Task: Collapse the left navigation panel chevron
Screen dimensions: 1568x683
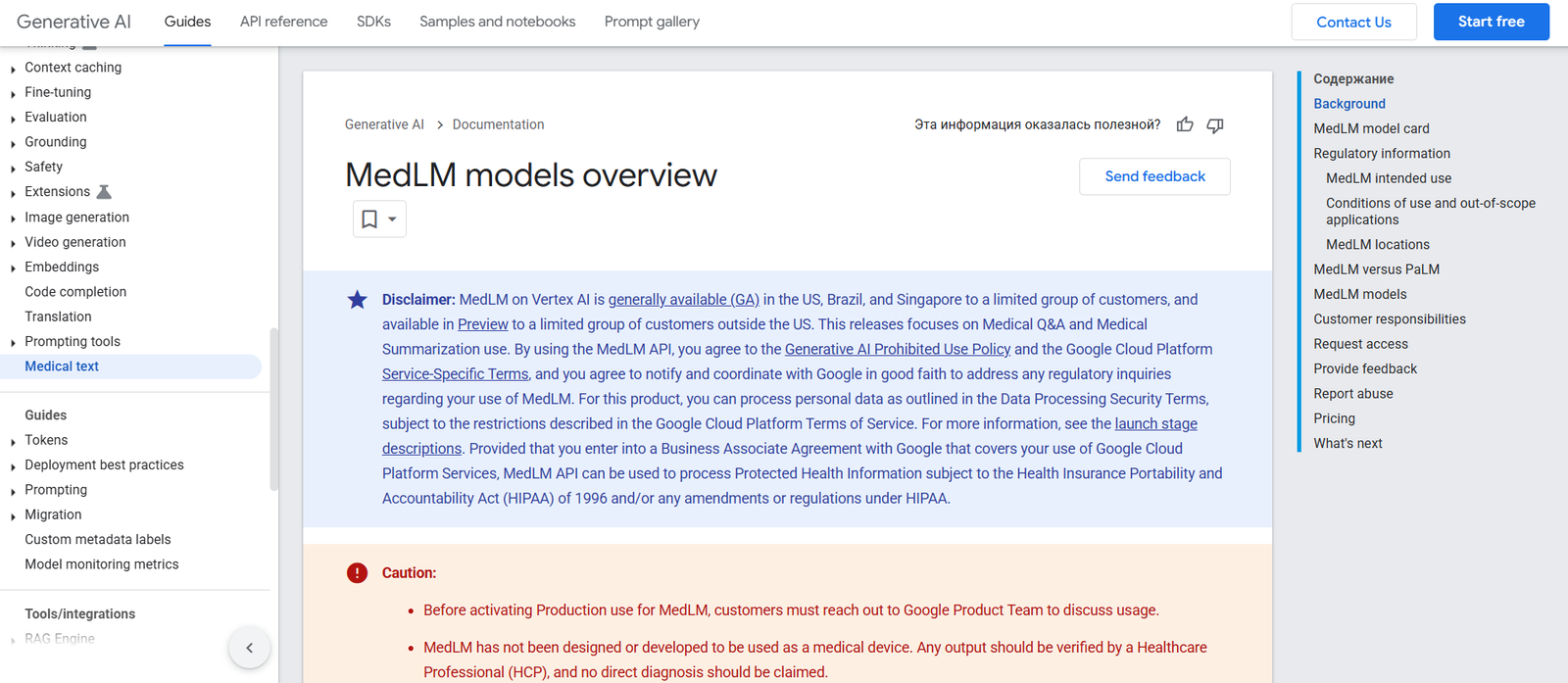Action: 249,648
